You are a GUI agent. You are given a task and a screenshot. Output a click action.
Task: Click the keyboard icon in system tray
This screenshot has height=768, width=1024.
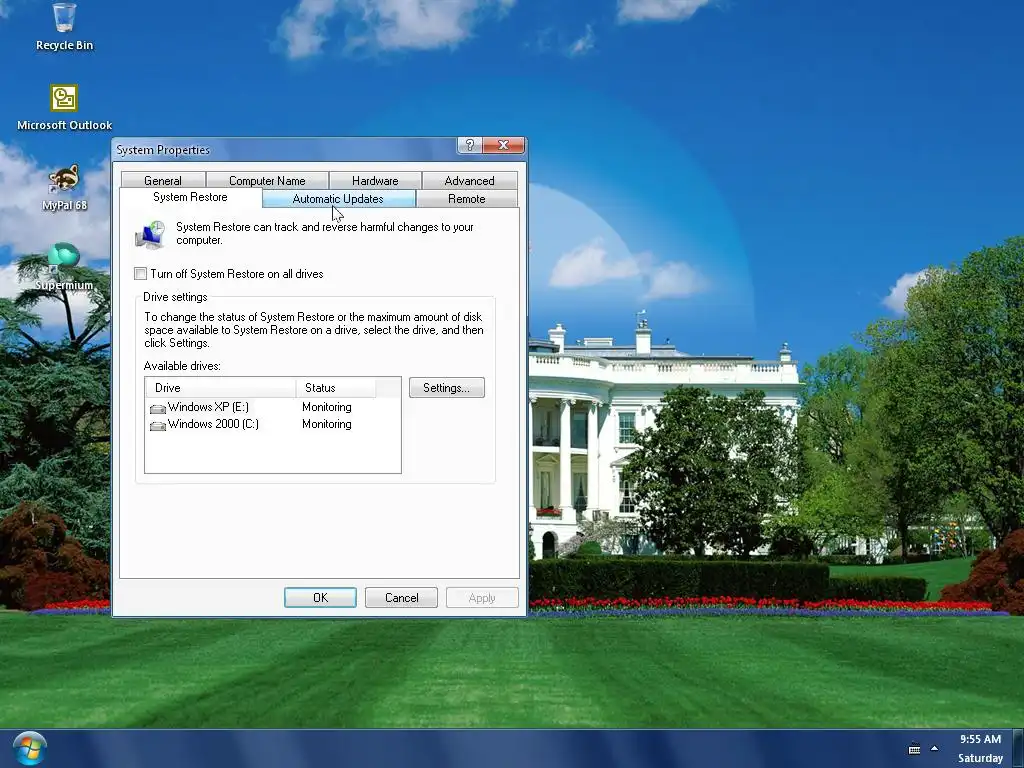[914, 749]
